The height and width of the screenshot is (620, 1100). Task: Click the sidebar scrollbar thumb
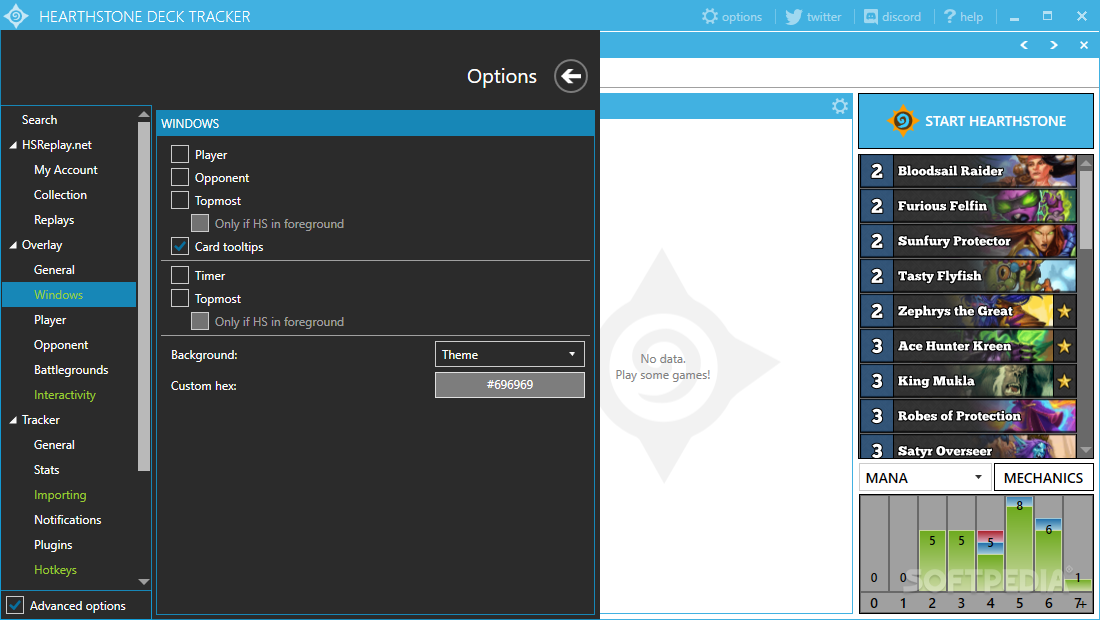(x=144, y=296)
